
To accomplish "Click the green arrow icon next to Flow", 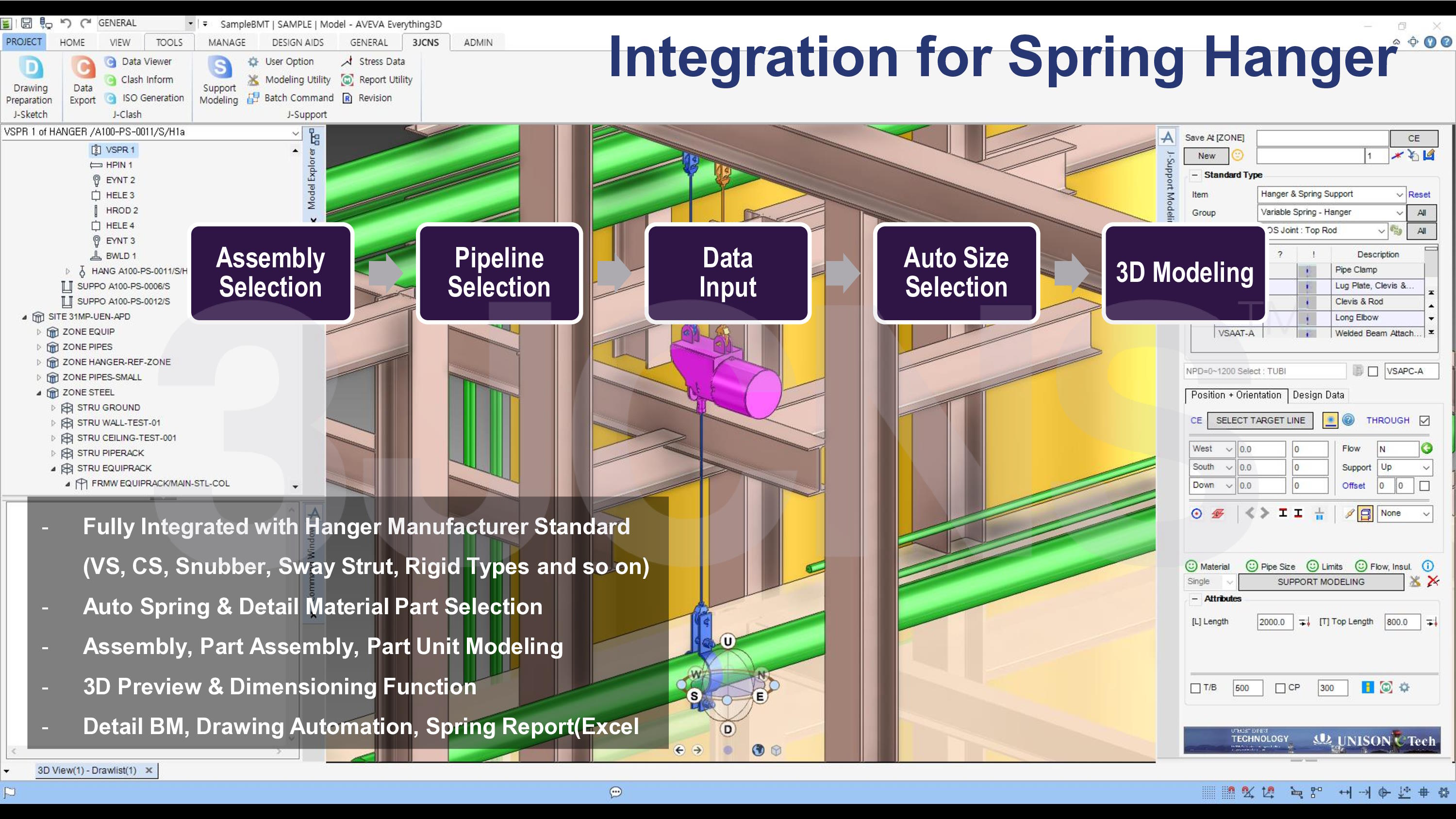I will coord(1427,448).
